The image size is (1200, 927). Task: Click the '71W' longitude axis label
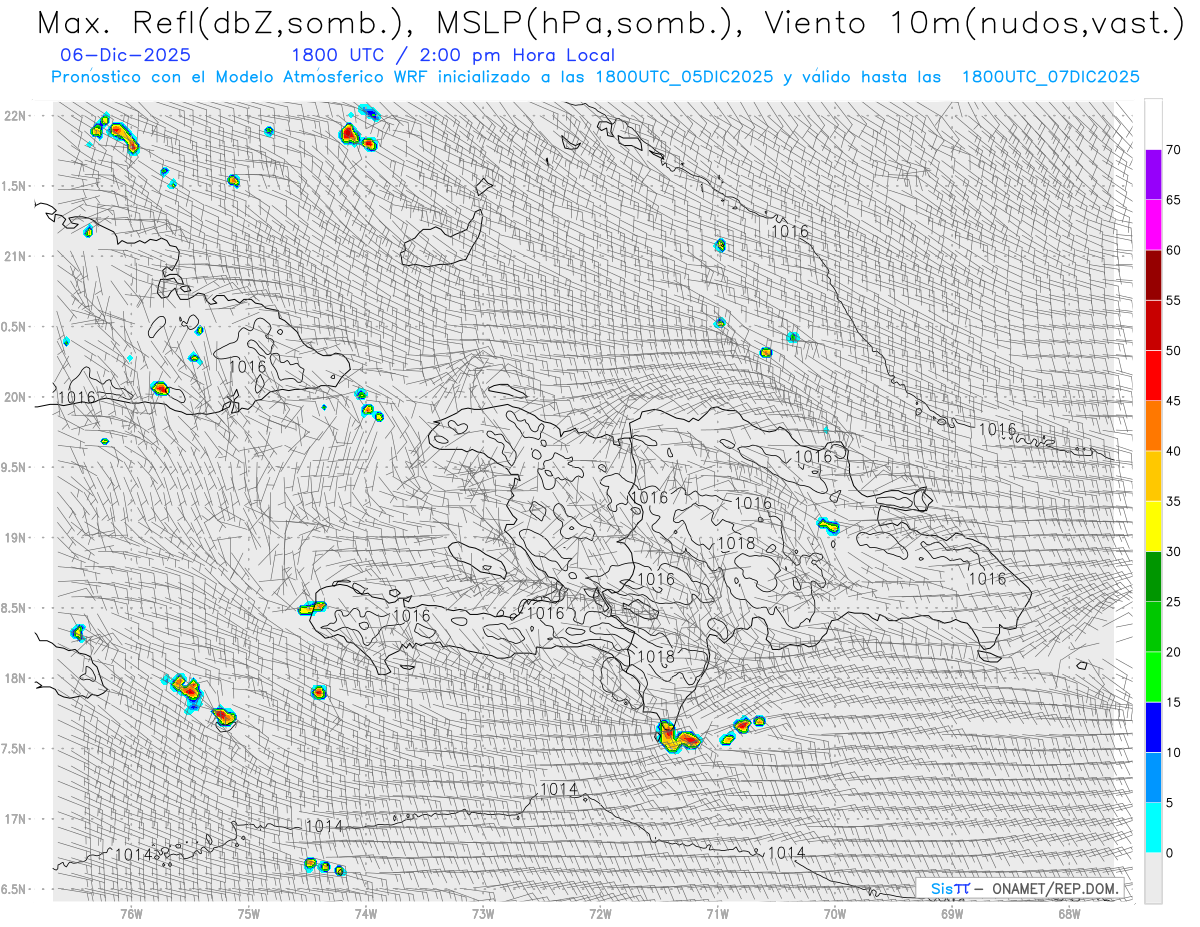click(717, 912)
